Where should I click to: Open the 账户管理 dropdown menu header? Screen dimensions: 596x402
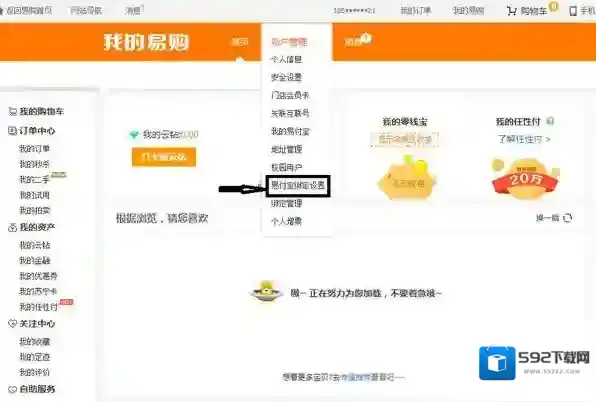[x=289, y=42]
